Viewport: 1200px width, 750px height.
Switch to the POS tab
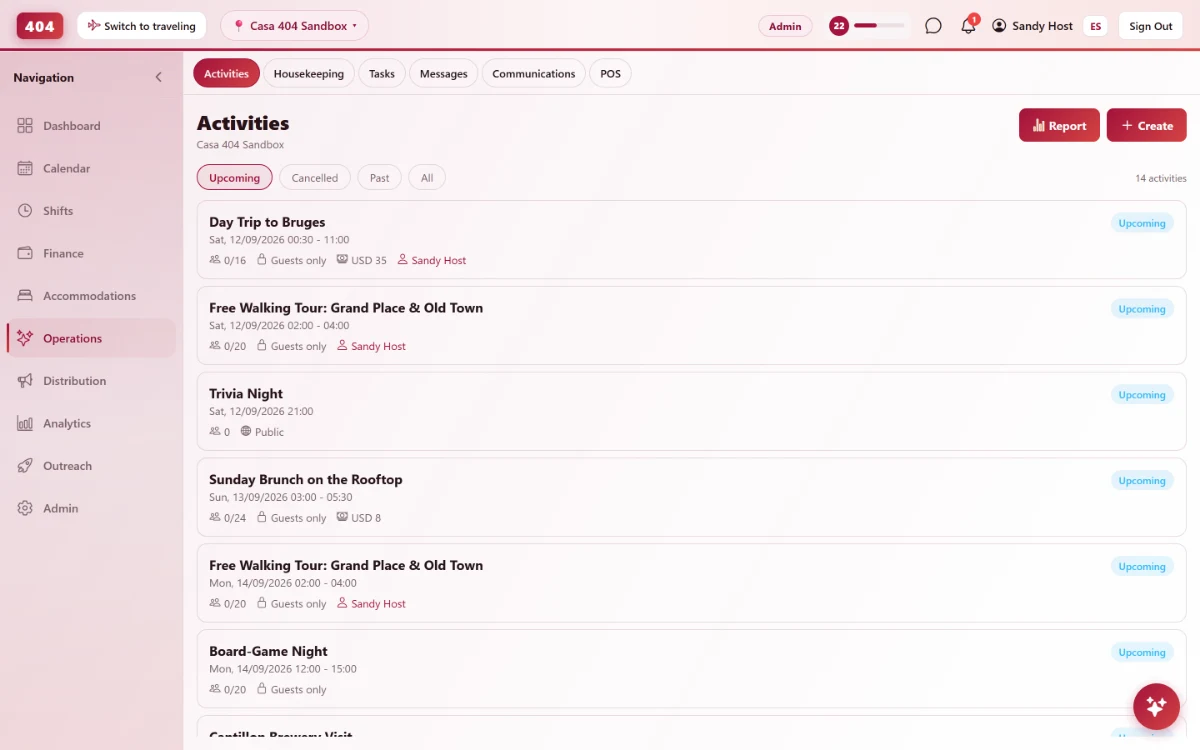coord(611,73)
